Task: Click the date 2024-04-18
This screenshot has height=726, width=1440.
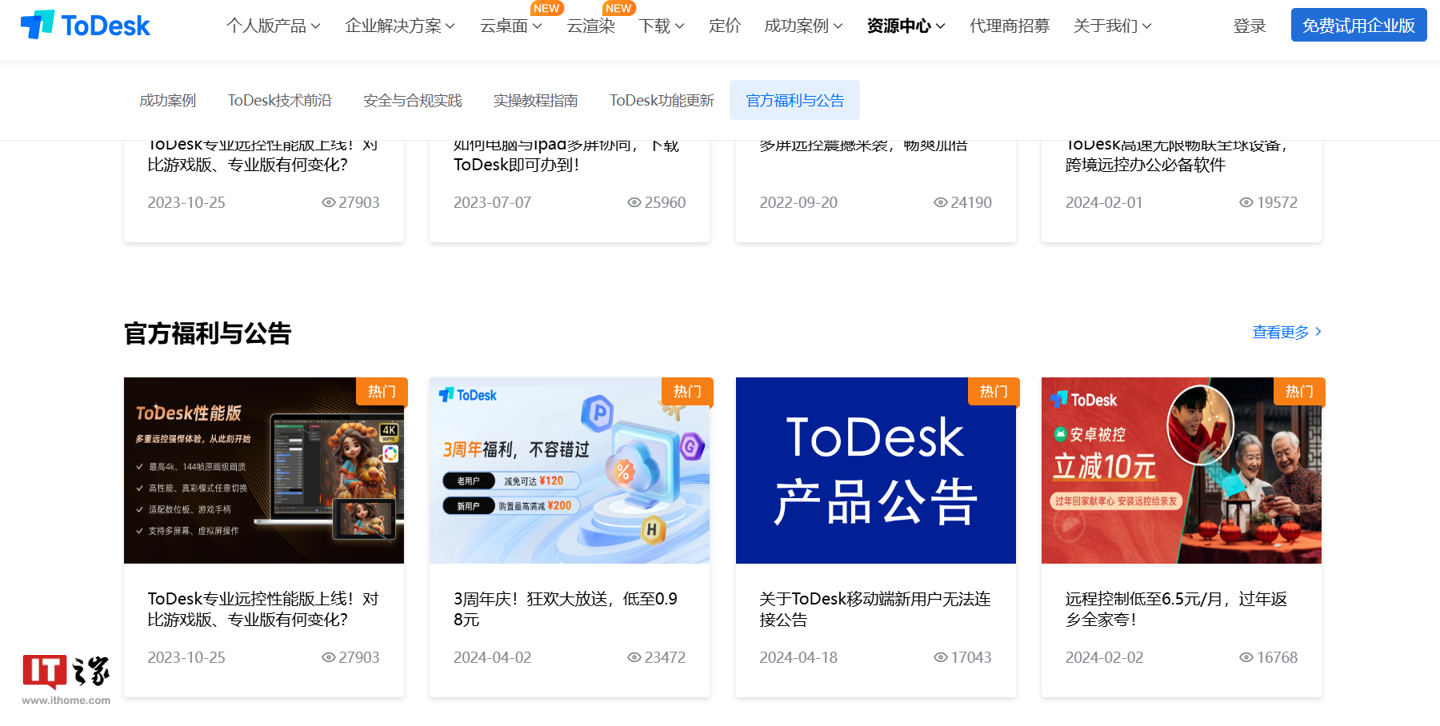Action: 798,657
